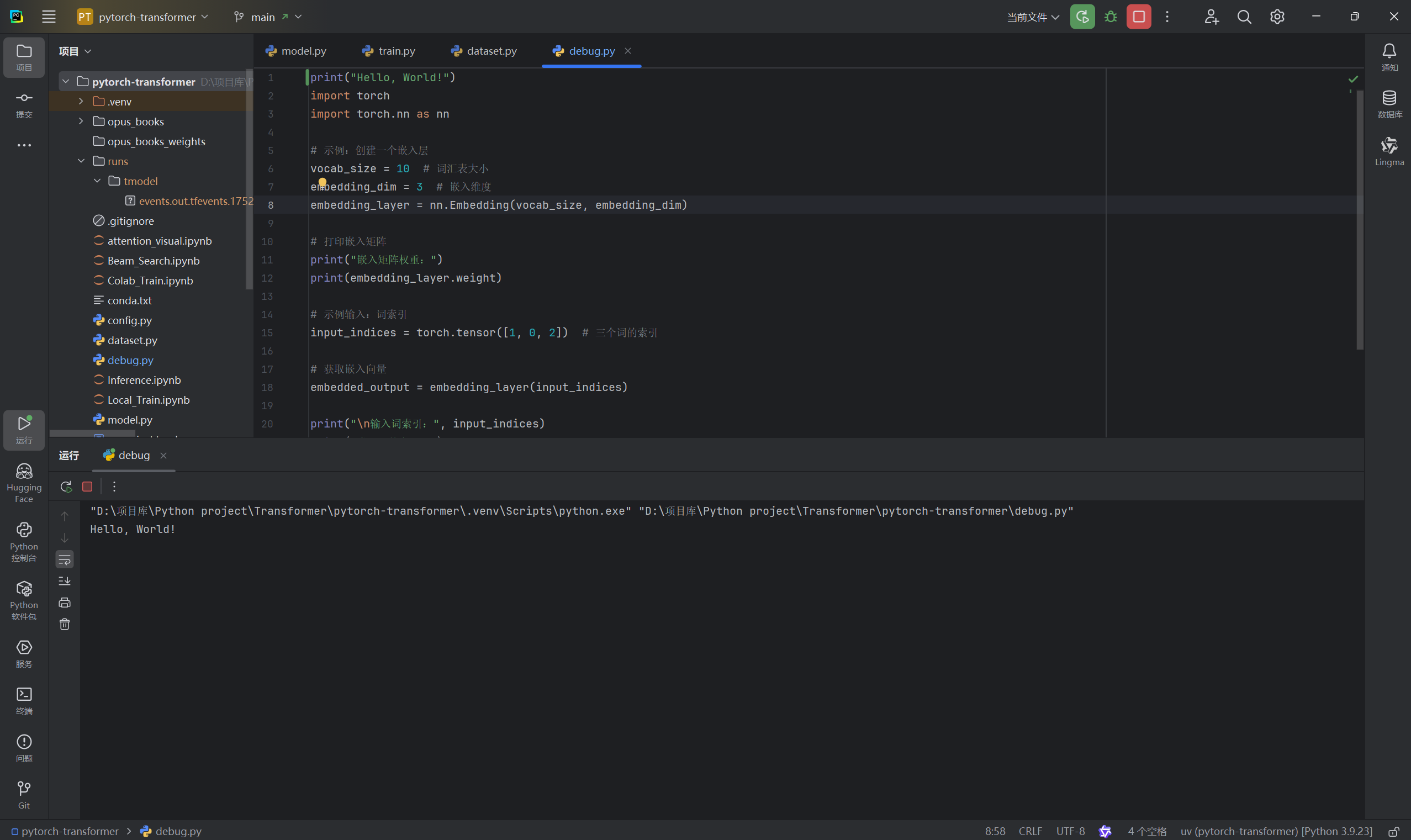1411x840 pixels.
Task: Collapse the runs folder
Action: point(81,161)
